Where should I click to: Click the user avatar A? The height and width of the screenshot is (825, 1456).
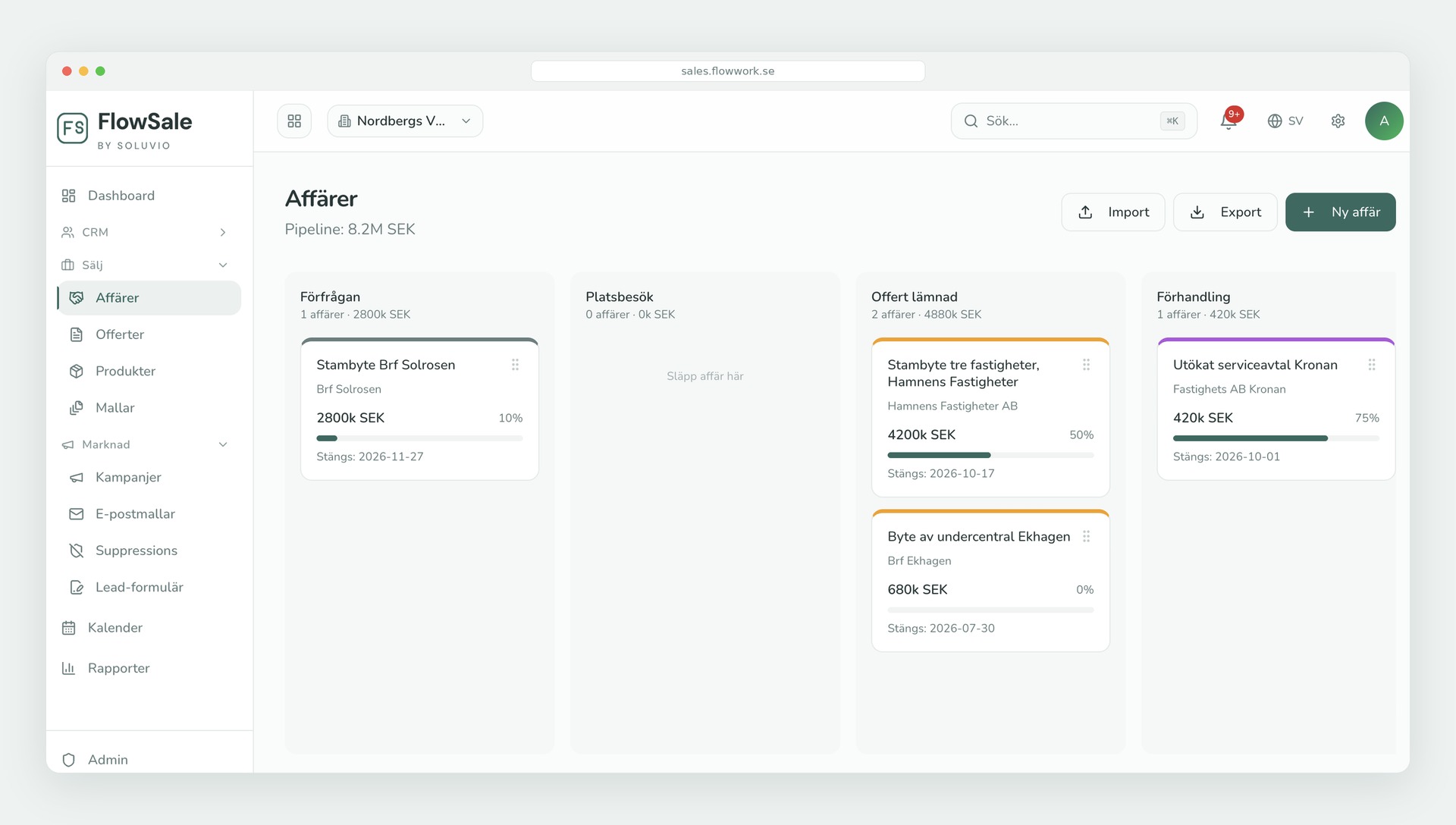point(1384,121)
